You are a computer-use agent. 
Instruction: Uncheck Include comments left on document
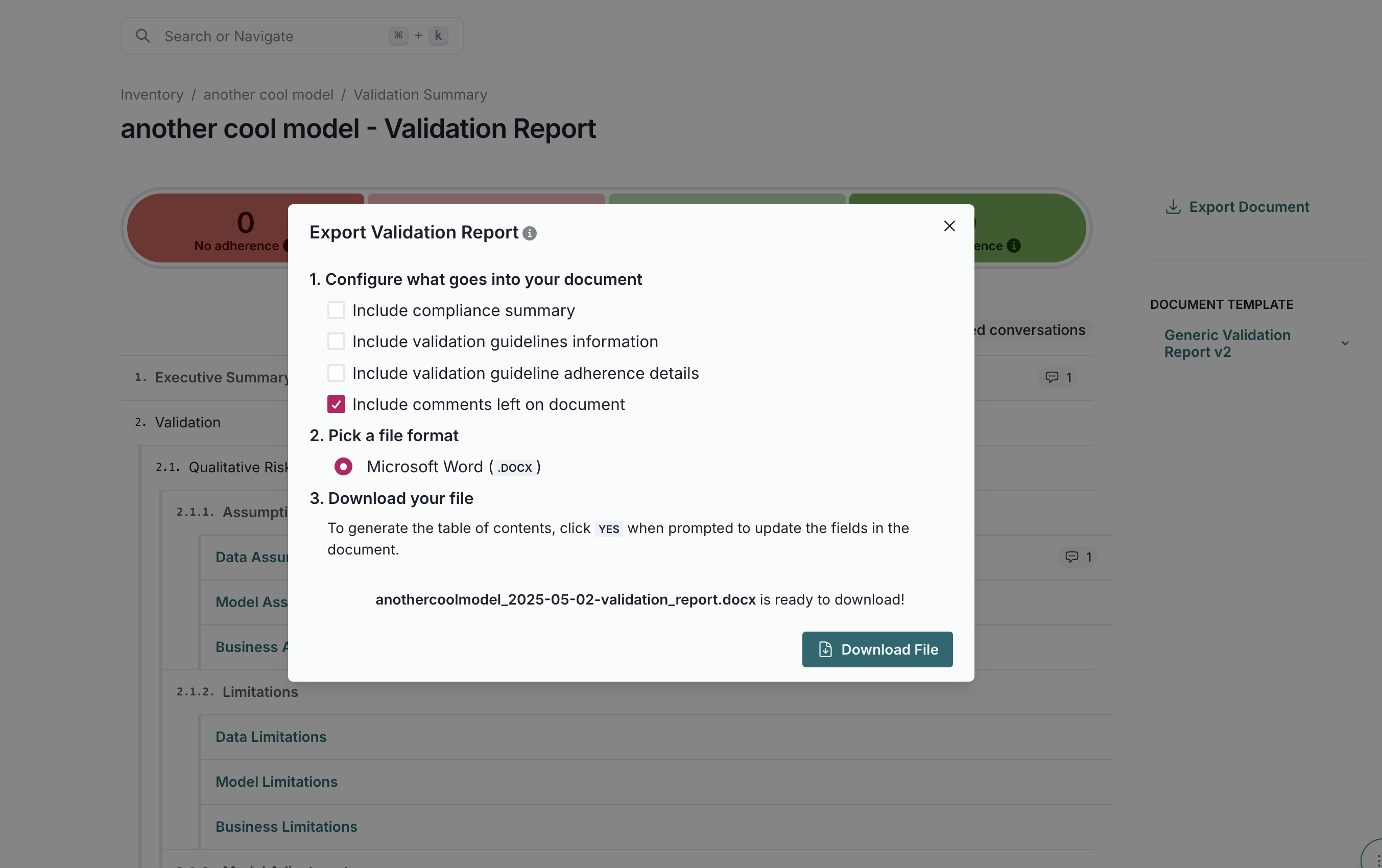point(337,404)
